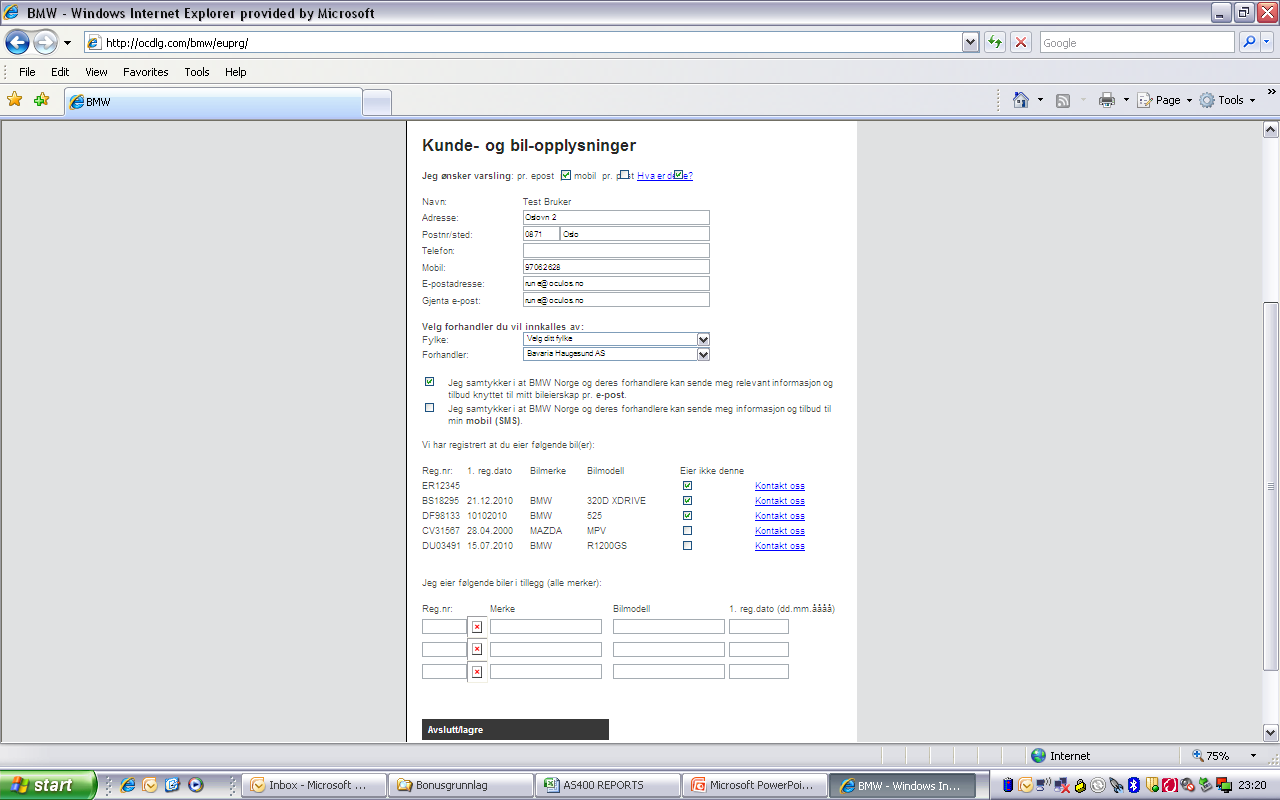
Task: Open the File menu
Action: point(27,72)
